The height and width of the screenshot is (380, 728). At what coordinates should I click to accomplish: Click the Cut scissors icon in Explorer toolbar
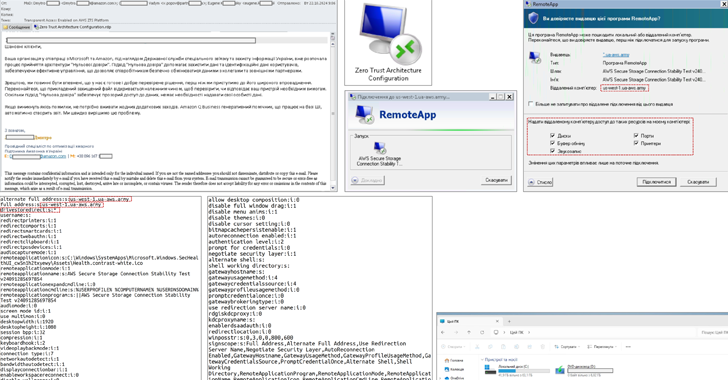point(477,347)
